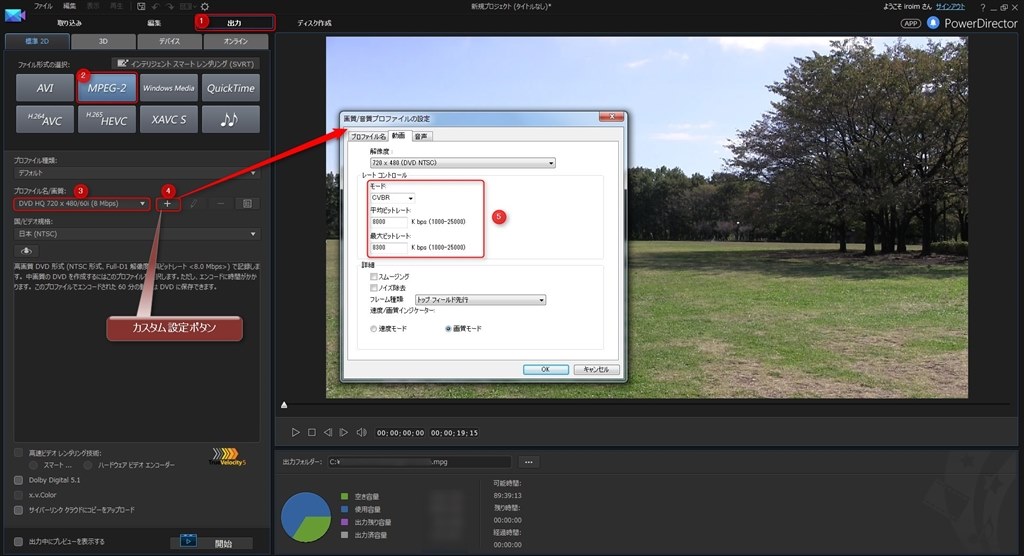This screenshot has width=1024, height=556.
Task: Click the help question mark icon
Action: (x=982, y=7)
